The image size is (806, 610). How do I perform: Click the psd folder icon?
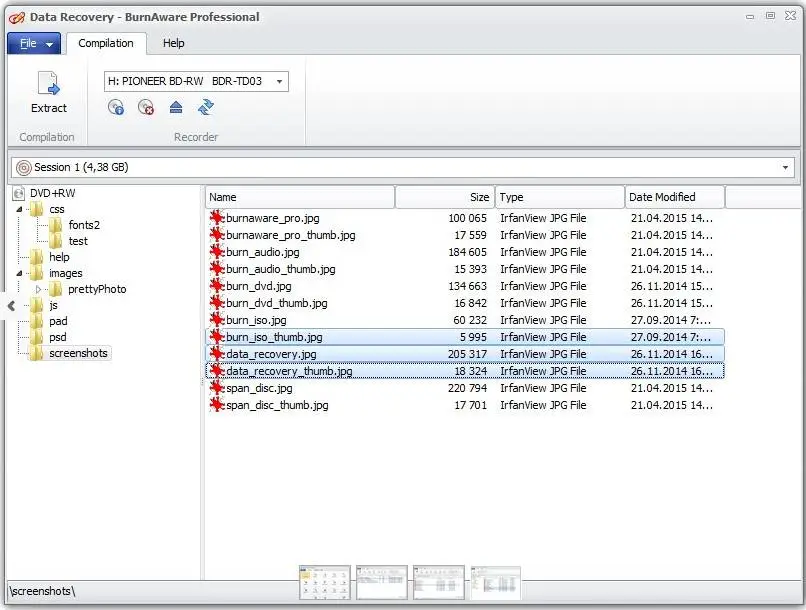[x=36, y=337]
